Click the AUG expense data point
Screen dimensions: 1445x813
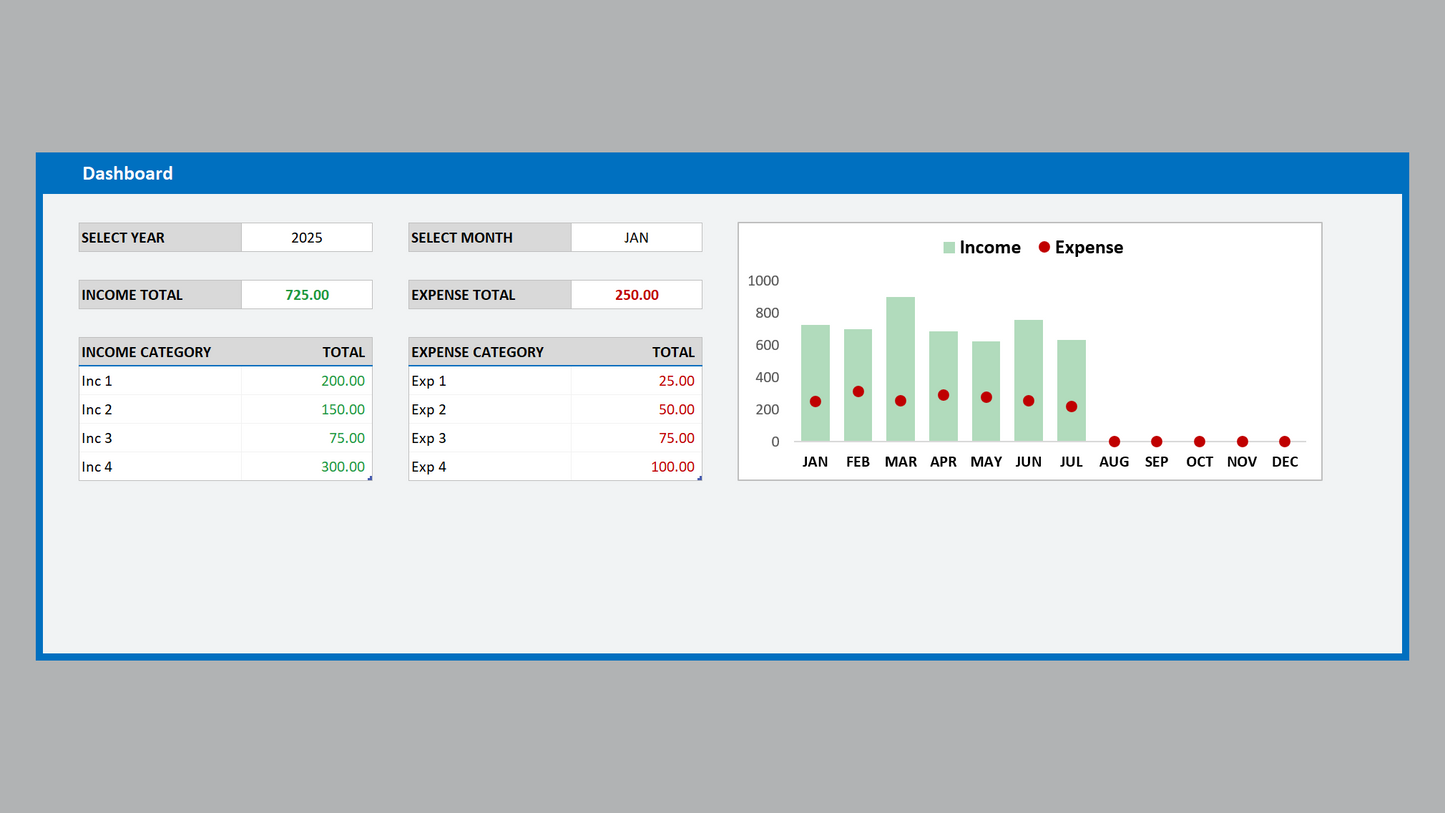(1113, 440)
